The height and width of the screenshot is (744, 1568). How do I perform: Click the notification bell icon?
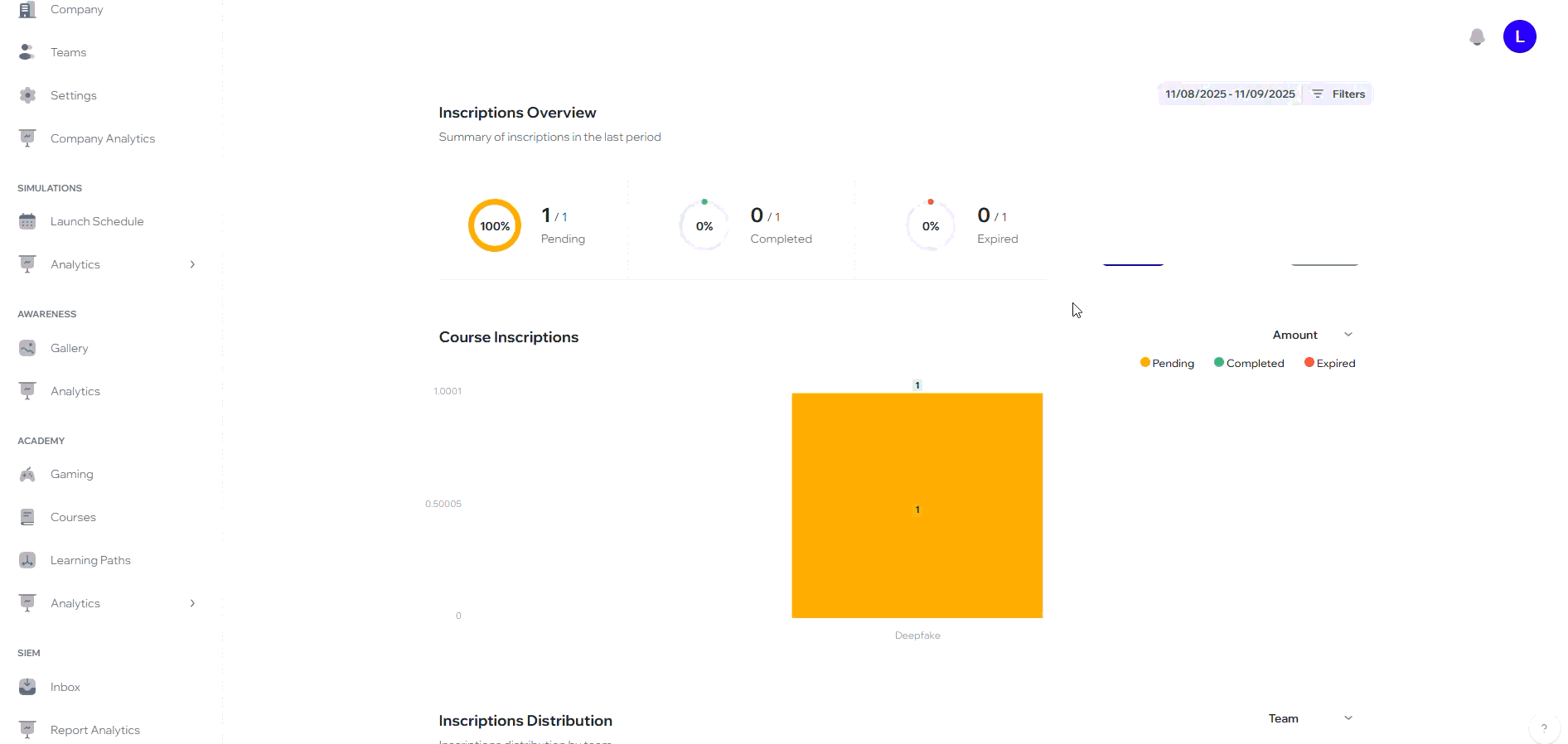pyautogui.click(x=1476, y=37)
